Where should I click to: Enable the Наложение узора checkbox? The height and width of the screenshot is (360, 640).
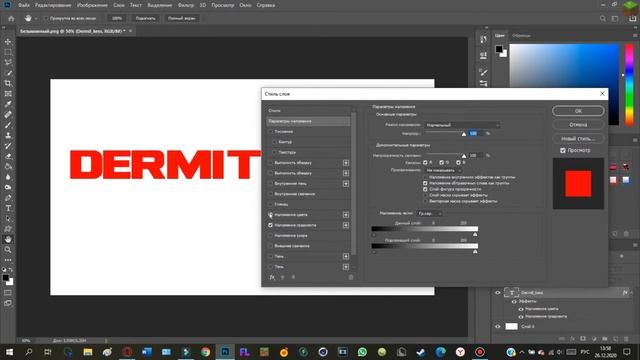pos(270,236)
